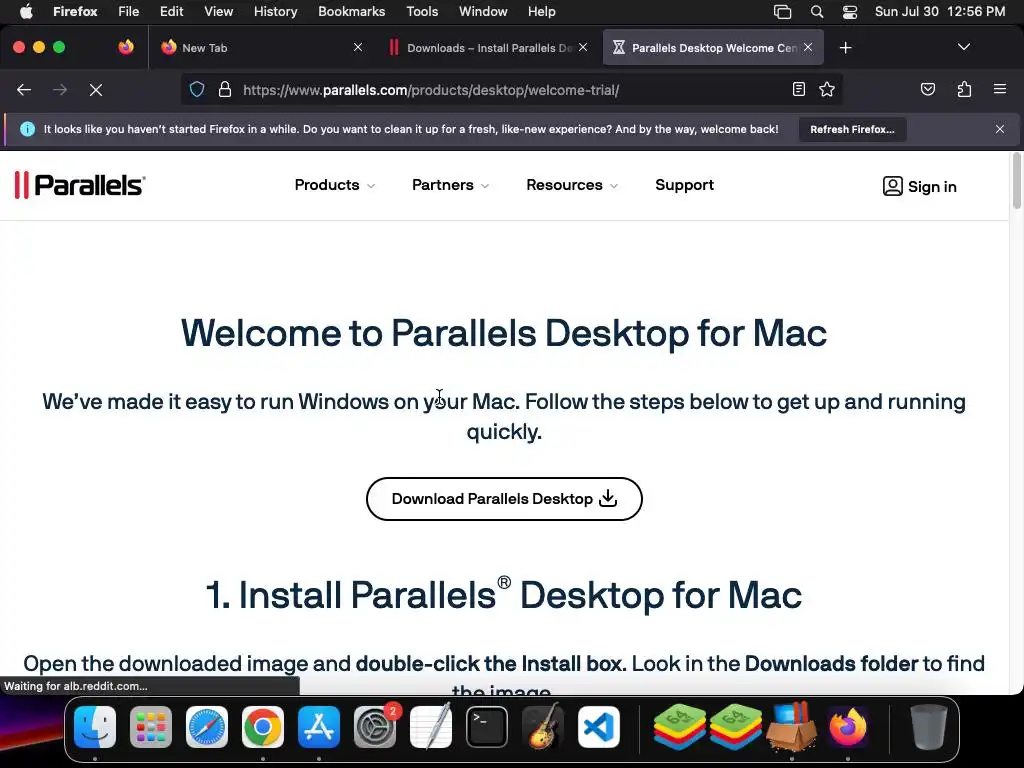Click heading '1. Install Parallels Desktop for Mac'
Viewport: 1024px width, 768px height.
point(504,594)
